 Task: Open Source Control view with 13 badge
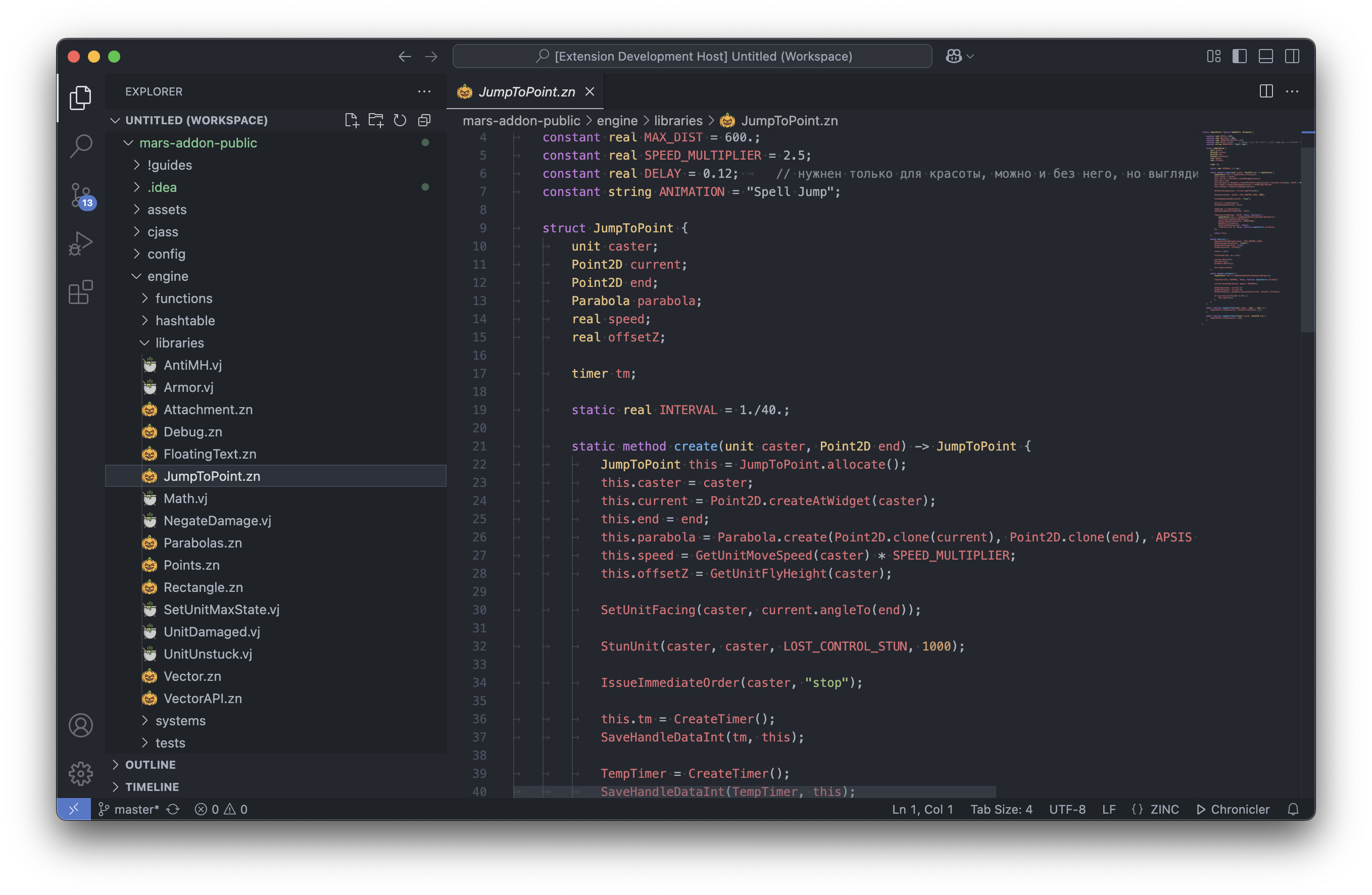[81, 195]
